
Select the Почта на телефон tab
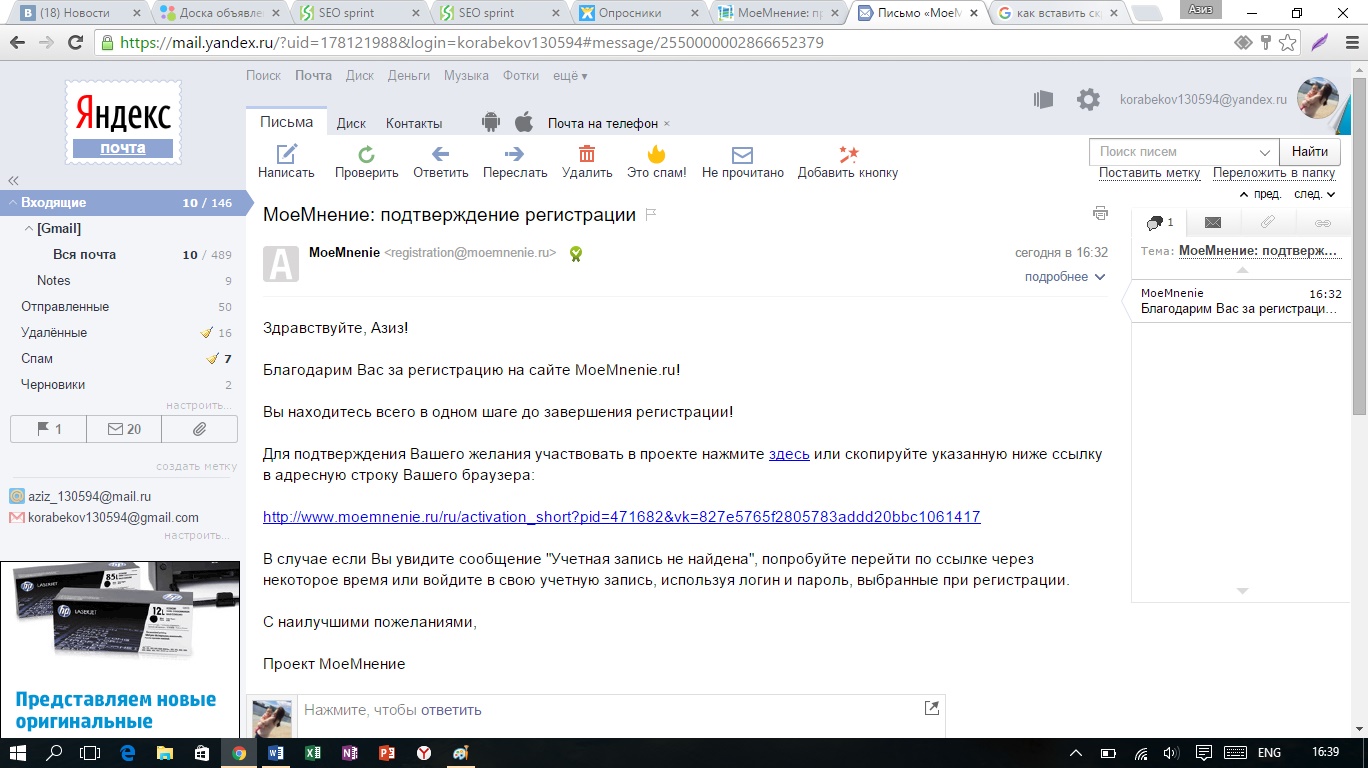[x=603, y=123]
